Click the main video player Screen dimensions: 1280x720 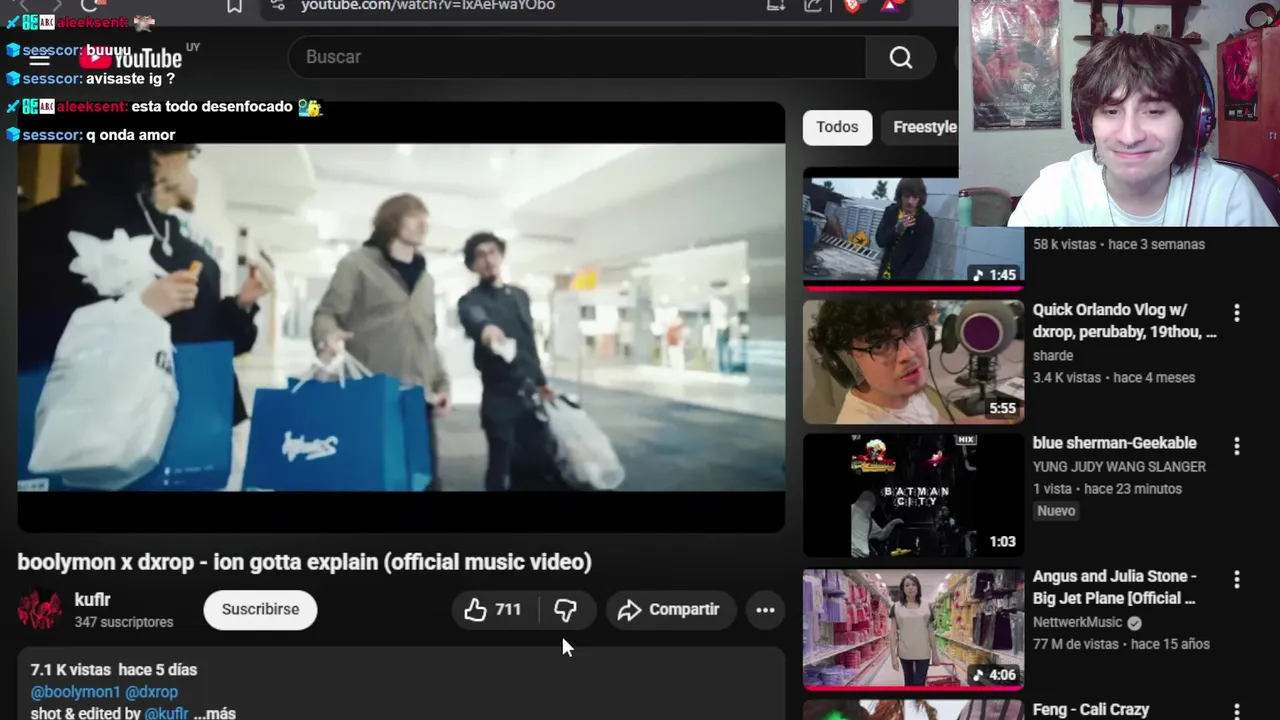pyautogui.click(x=401, y=317)
